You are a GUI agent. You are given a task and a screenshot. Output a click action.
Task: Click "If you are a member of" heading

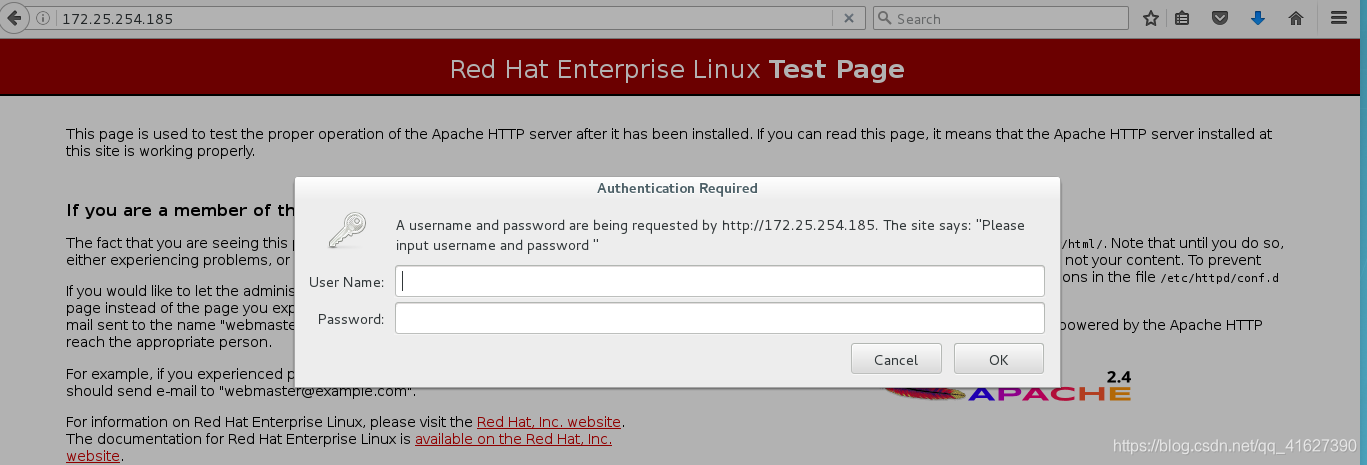click(x=181, y=210)
